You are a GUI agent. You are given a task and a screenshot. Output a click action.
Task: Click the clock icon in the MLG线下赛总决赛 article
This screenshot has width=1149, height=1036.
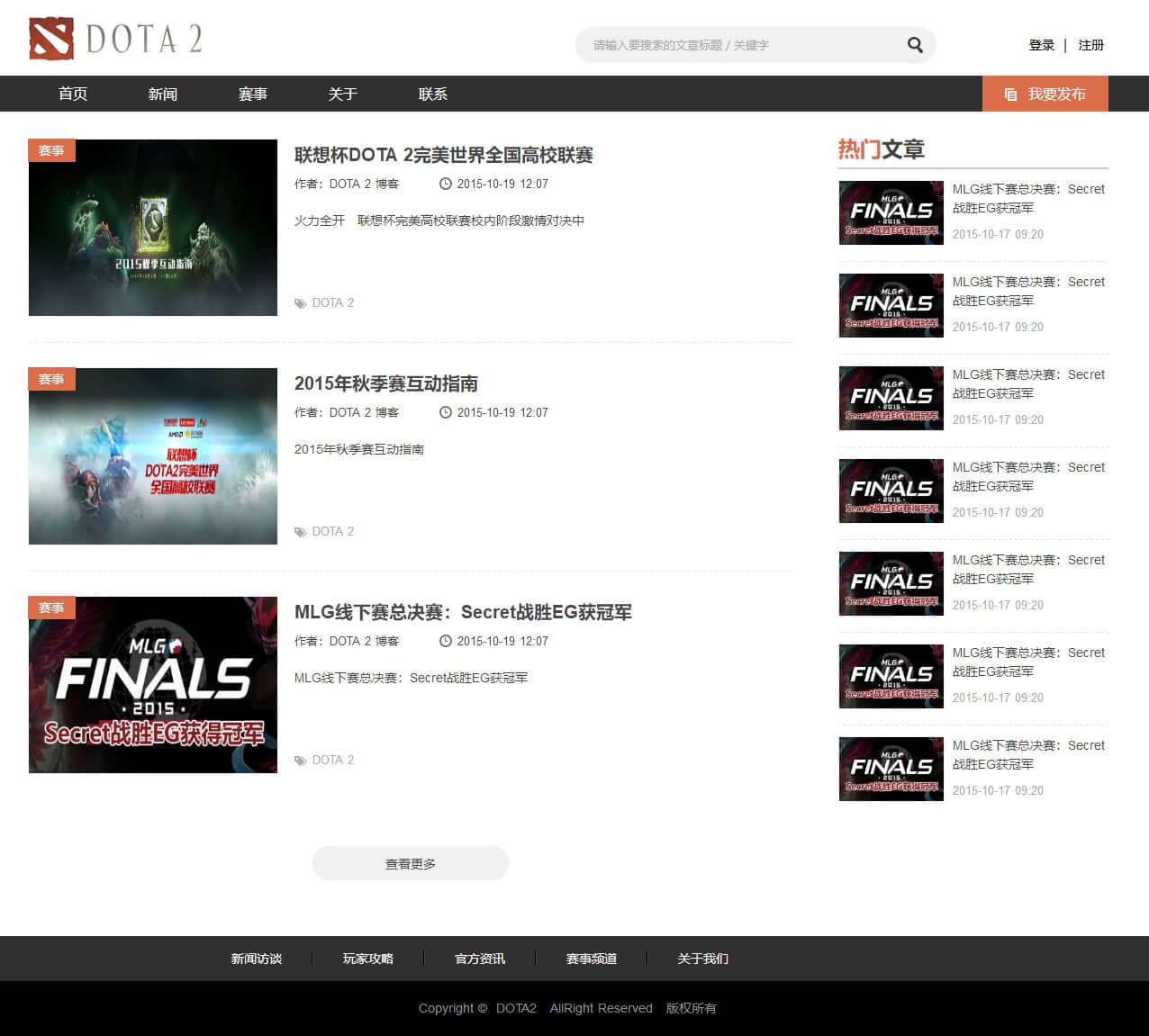point(445,641)
